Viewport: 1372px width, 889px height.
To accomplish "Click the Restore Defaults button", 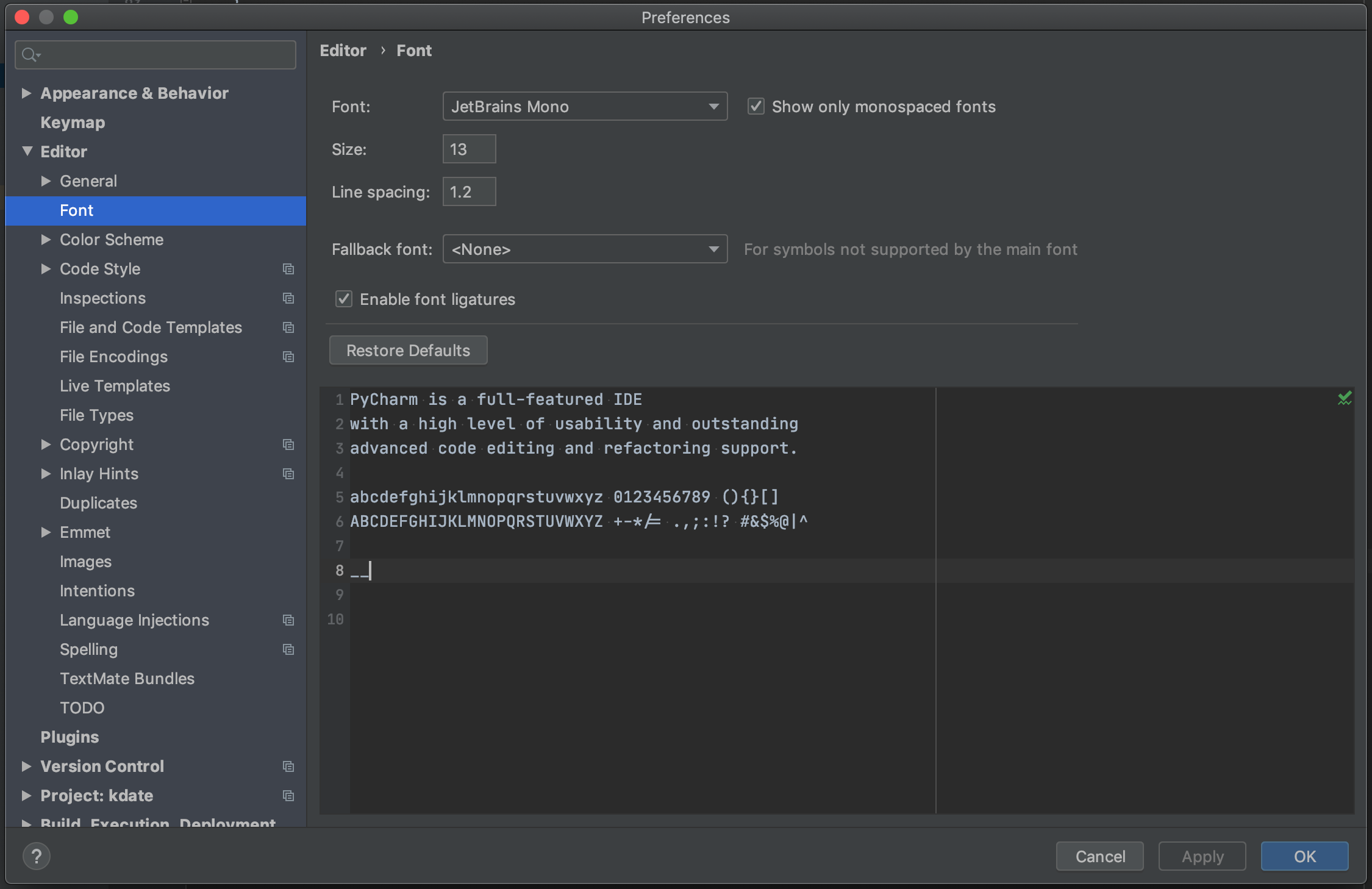I will pyautogui.click(x=407, y=350).
